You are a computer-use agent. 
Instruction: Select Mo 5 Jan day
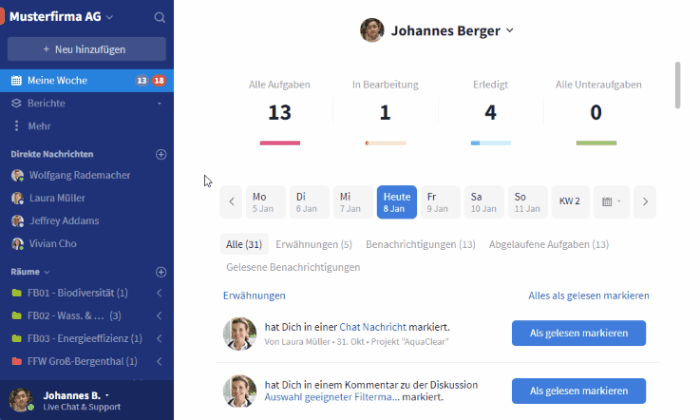[266, 202]
